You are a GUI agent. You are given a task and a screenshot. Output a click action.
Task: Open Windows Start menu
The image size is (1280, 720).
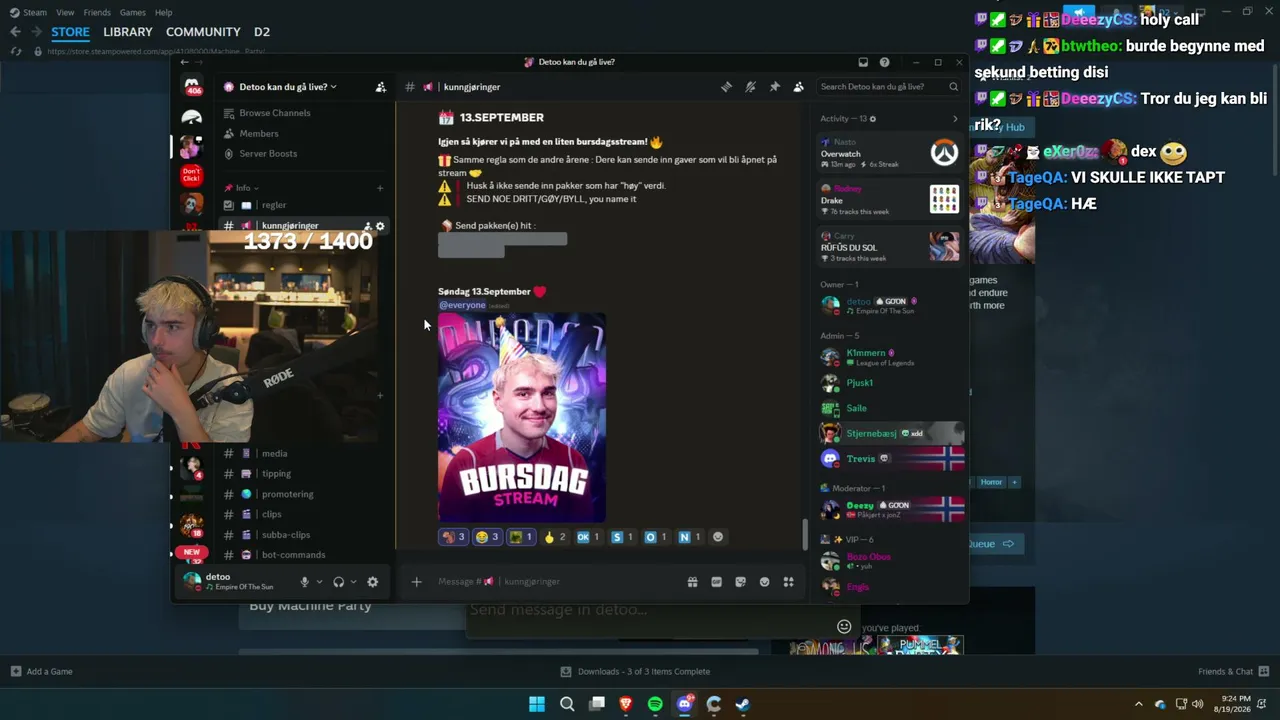(x=537, y=704)
